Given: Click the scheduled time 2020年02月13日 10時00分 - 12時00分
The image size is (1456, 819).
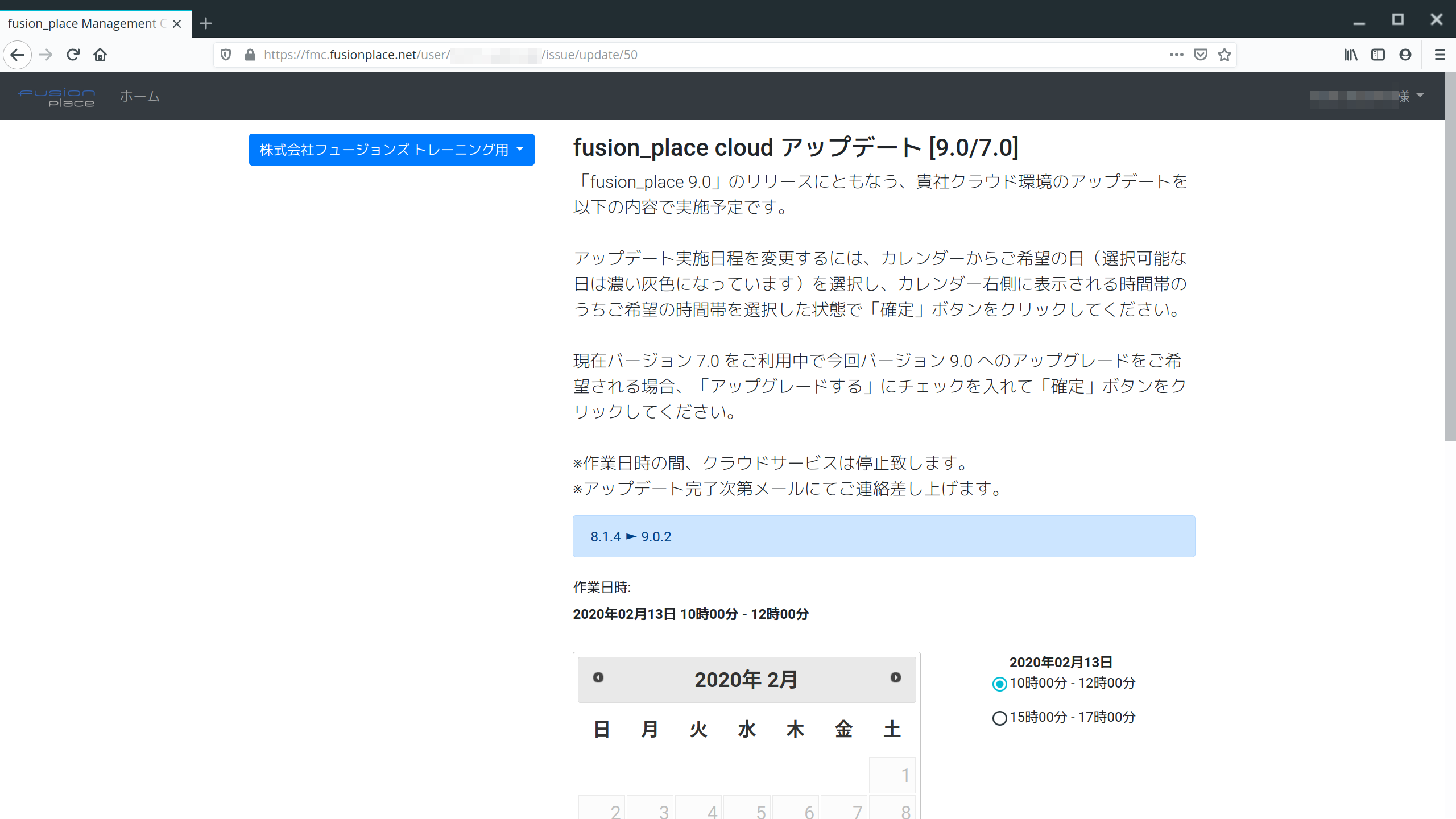Looking at the screenshot, I should click(x=691, y=614).
